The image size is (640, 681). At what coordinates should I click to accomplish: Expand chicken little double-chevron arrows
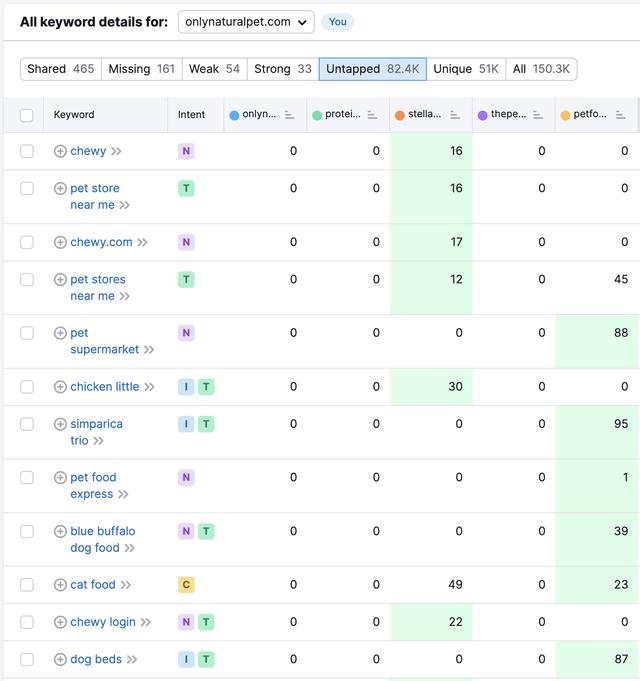click(149, 387)
